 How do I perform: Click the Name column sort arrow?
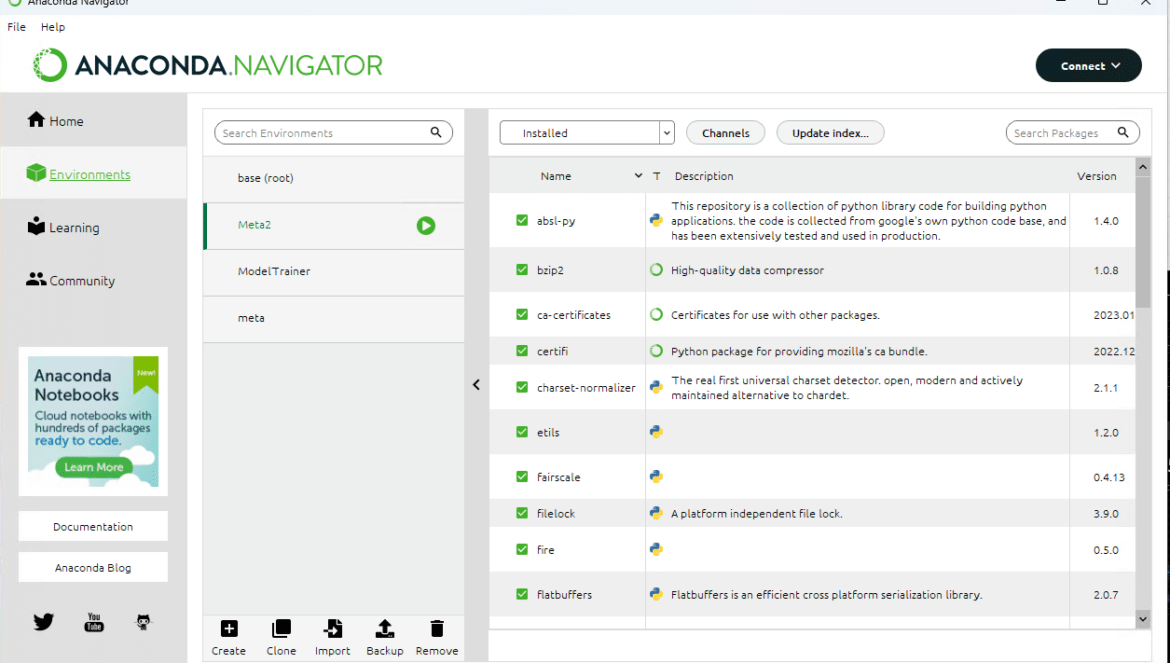tap(638, 176)
